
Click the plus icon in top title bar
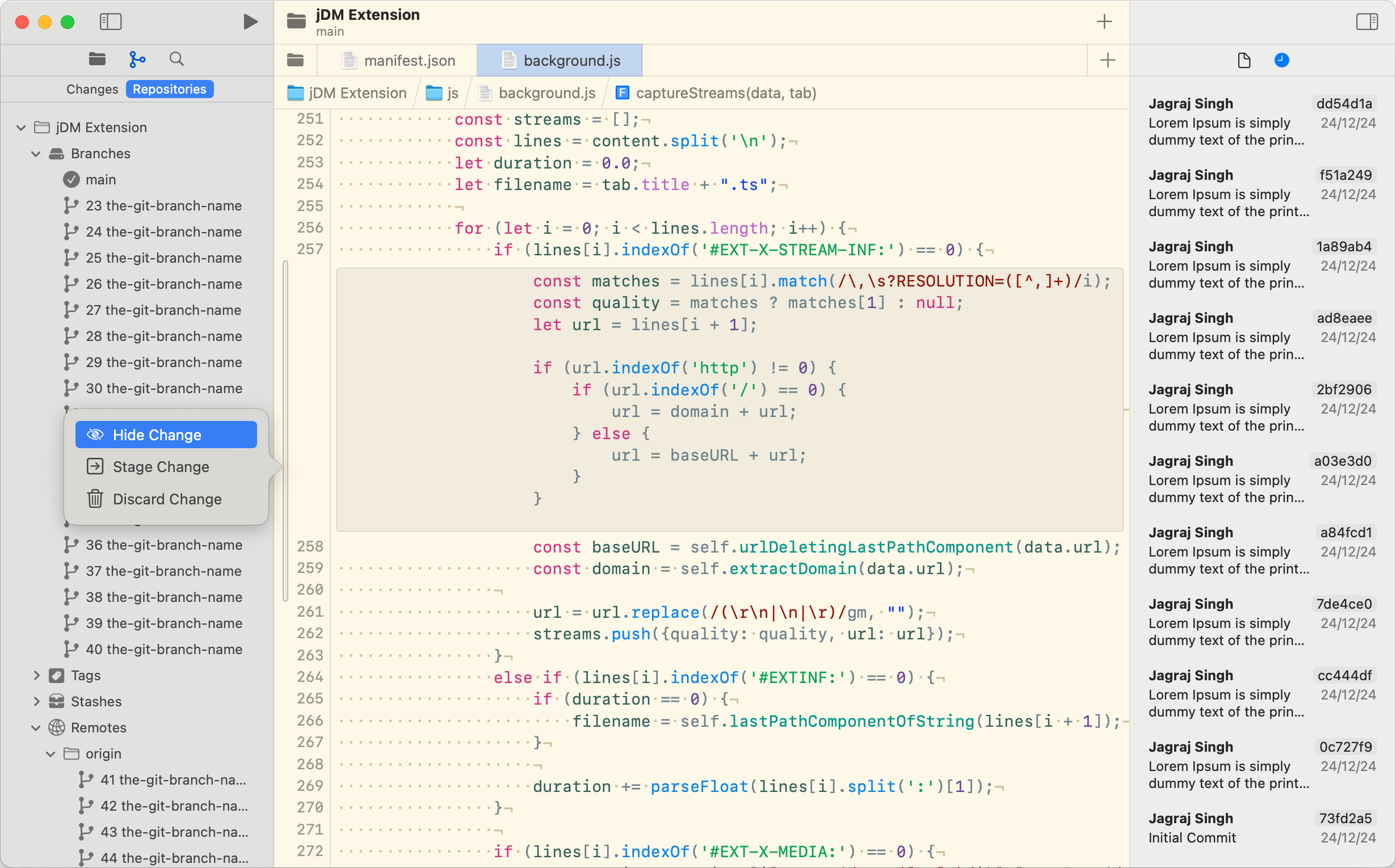(1104, 22)
